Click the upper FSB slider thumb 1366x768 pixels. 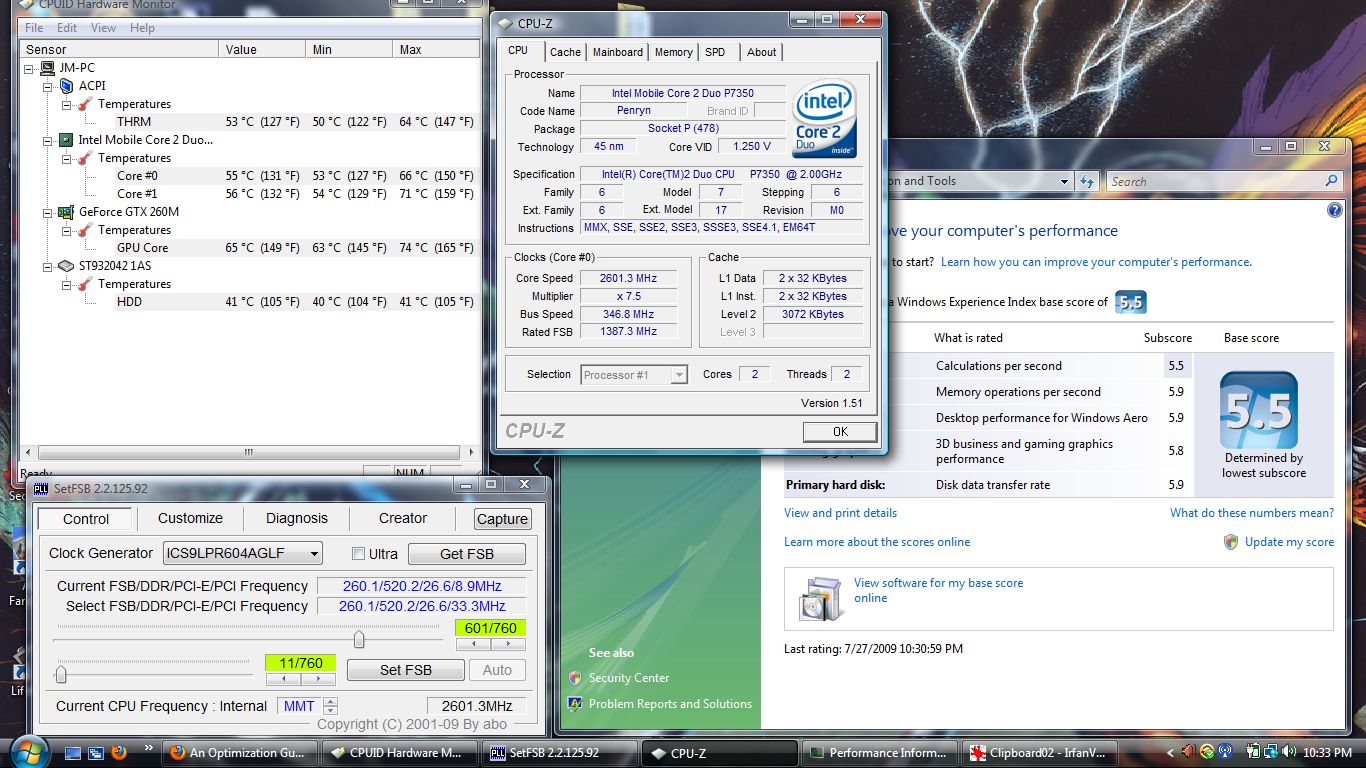359,639
